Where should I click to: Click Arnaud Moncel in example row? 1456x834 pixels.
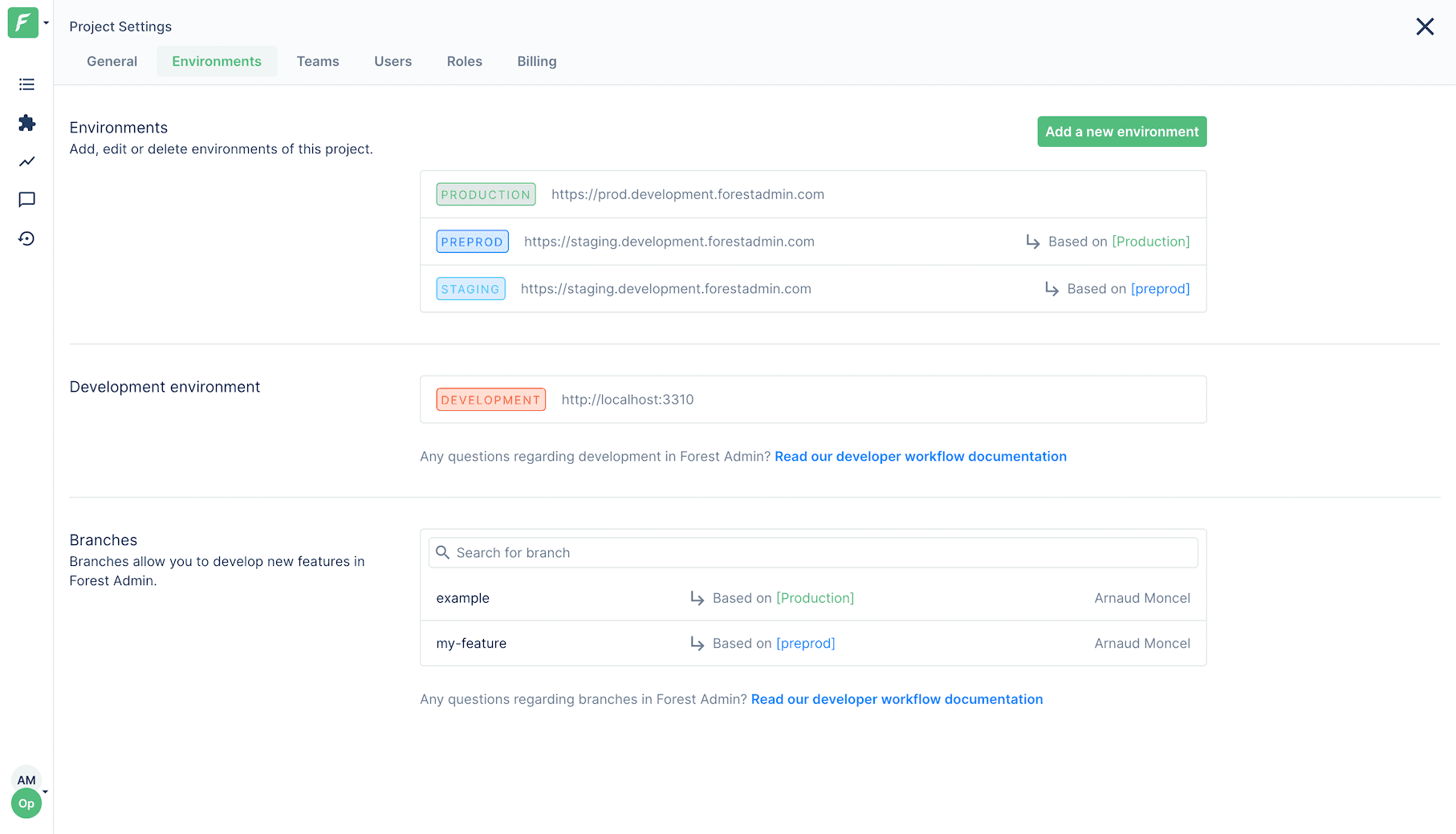[1142, 598]
